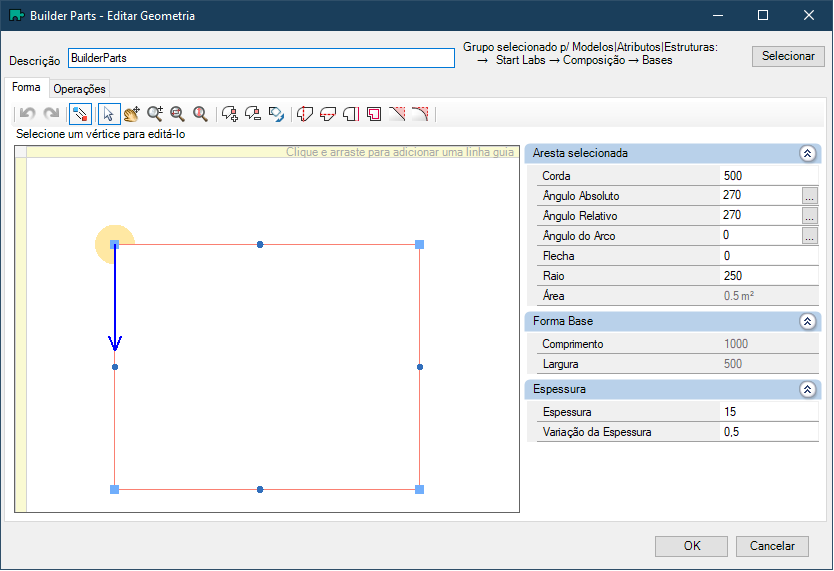The image size is (834, 571).
Task: Click the chamfer corner icon
Action: coord(397,114)
